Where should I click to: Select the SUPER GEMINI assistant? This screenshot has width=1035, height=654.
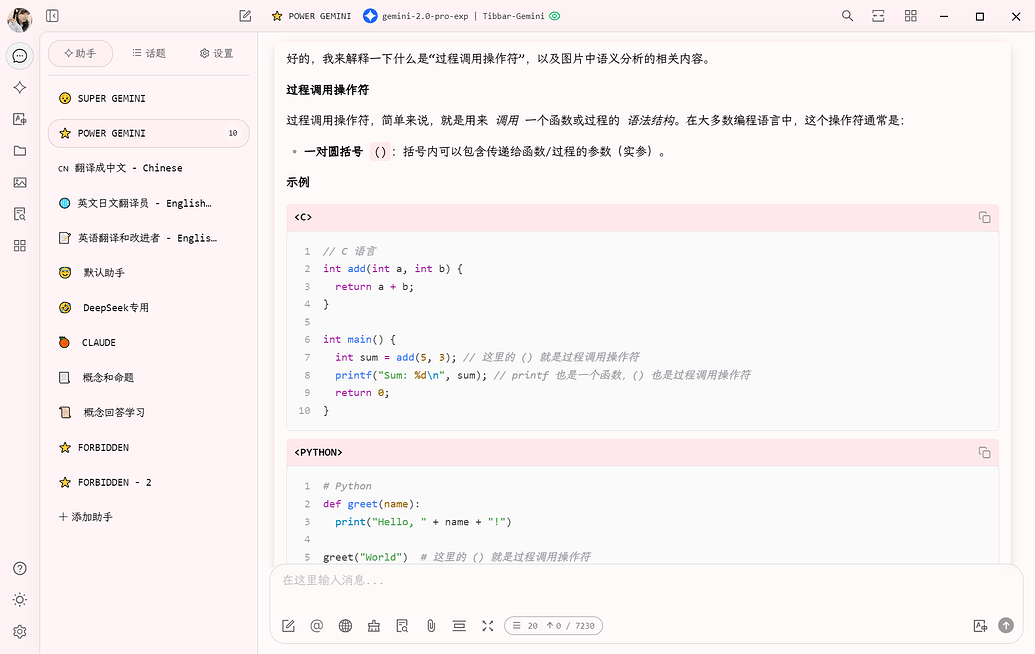tap(149, 98)
